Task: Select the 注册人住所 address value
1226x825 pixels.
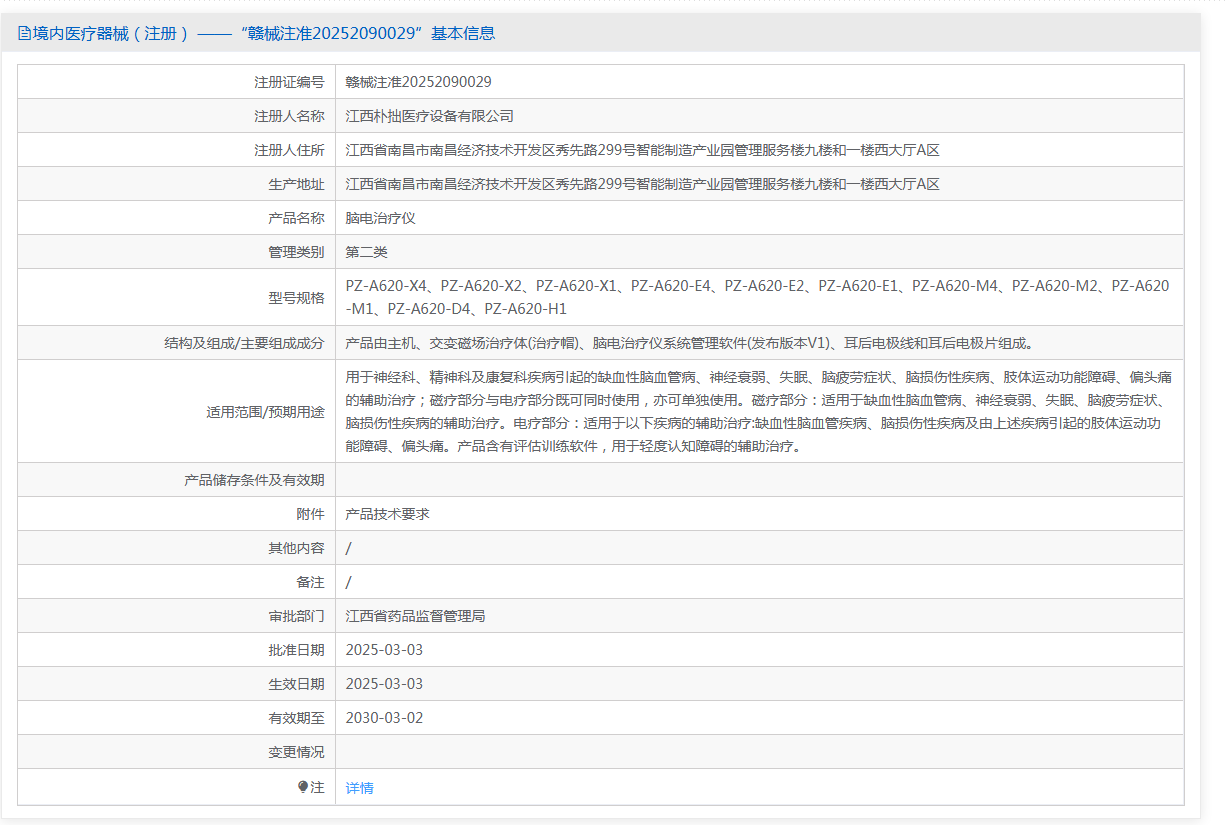Action: (643, 150)
